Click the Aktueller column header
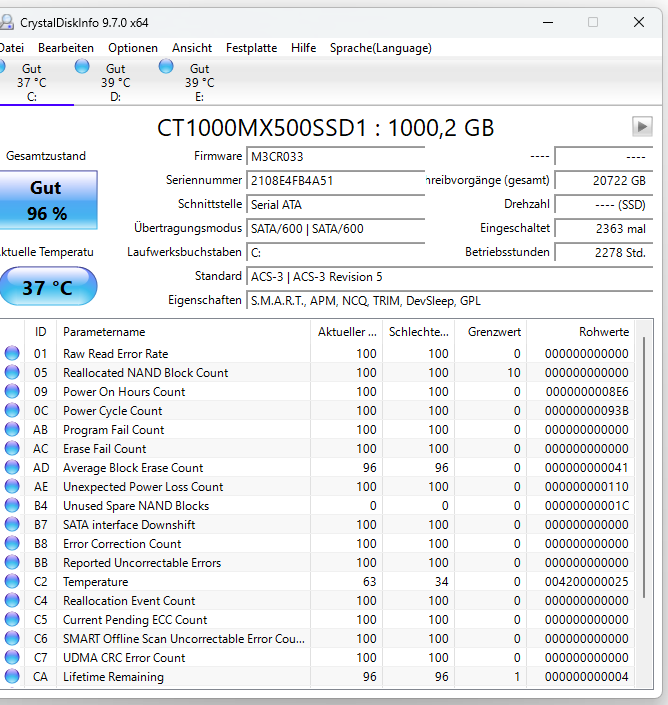 (347, 332)
